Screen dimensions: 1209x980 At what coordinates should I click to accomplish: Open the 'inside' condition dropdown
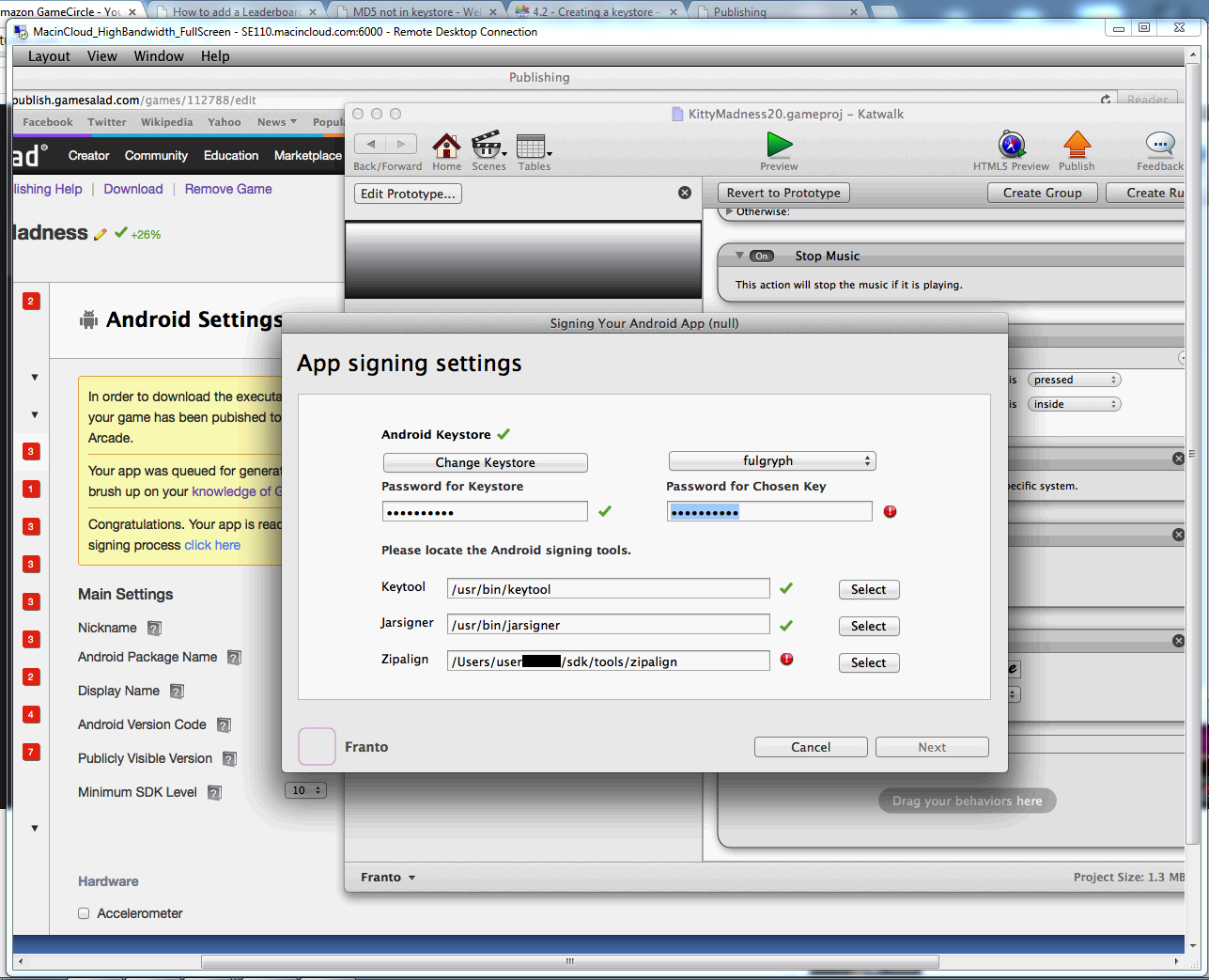tap(1075, 404)
